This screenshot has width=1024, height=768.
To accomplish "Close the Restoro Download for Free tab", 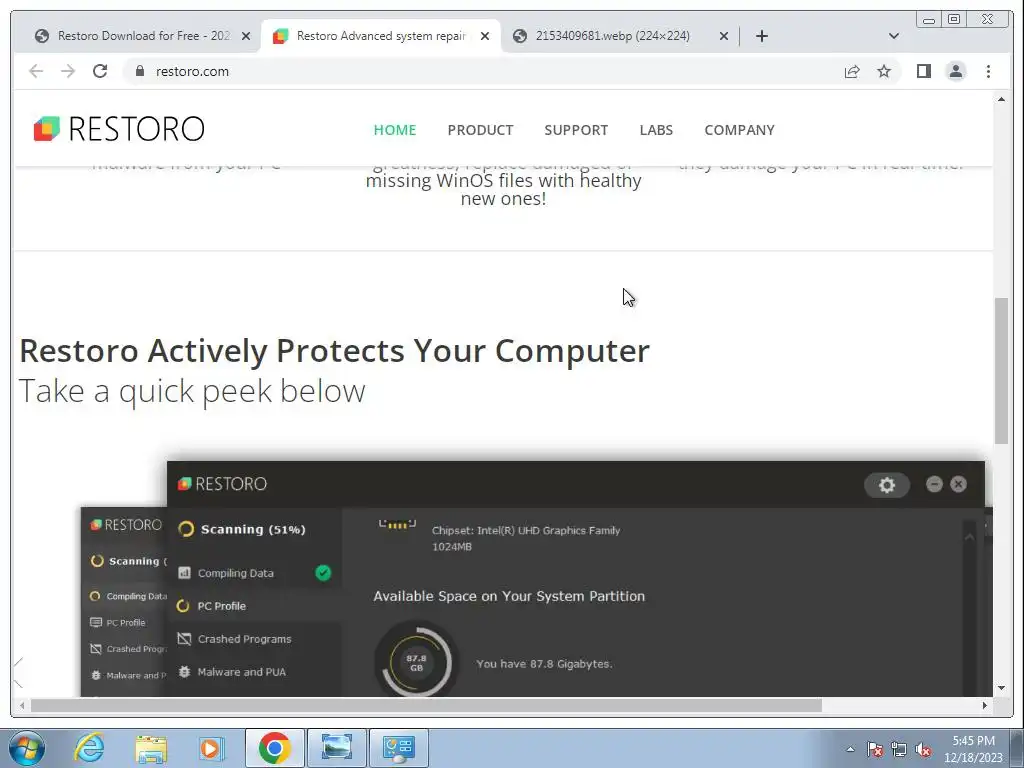I will [246, 36].
